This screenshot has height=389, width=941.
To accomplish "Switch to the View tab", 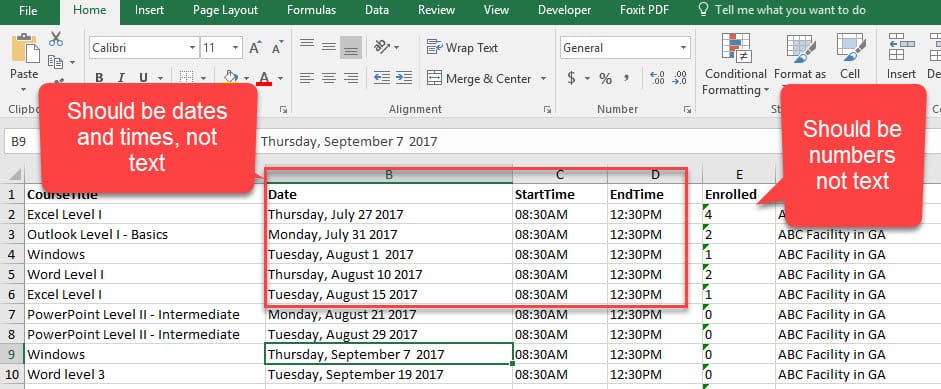I will (x=496, y=10).
